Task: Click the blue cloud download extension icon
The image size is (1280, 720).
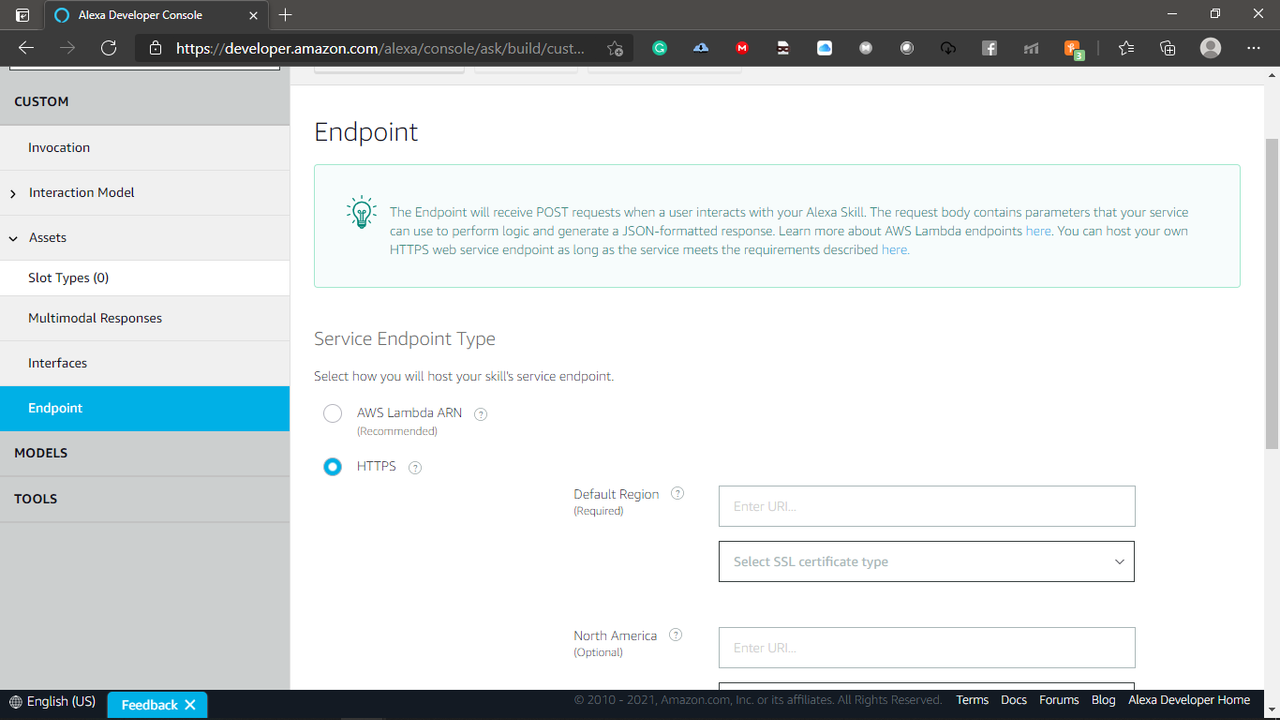Action: (x=701, y=48)
